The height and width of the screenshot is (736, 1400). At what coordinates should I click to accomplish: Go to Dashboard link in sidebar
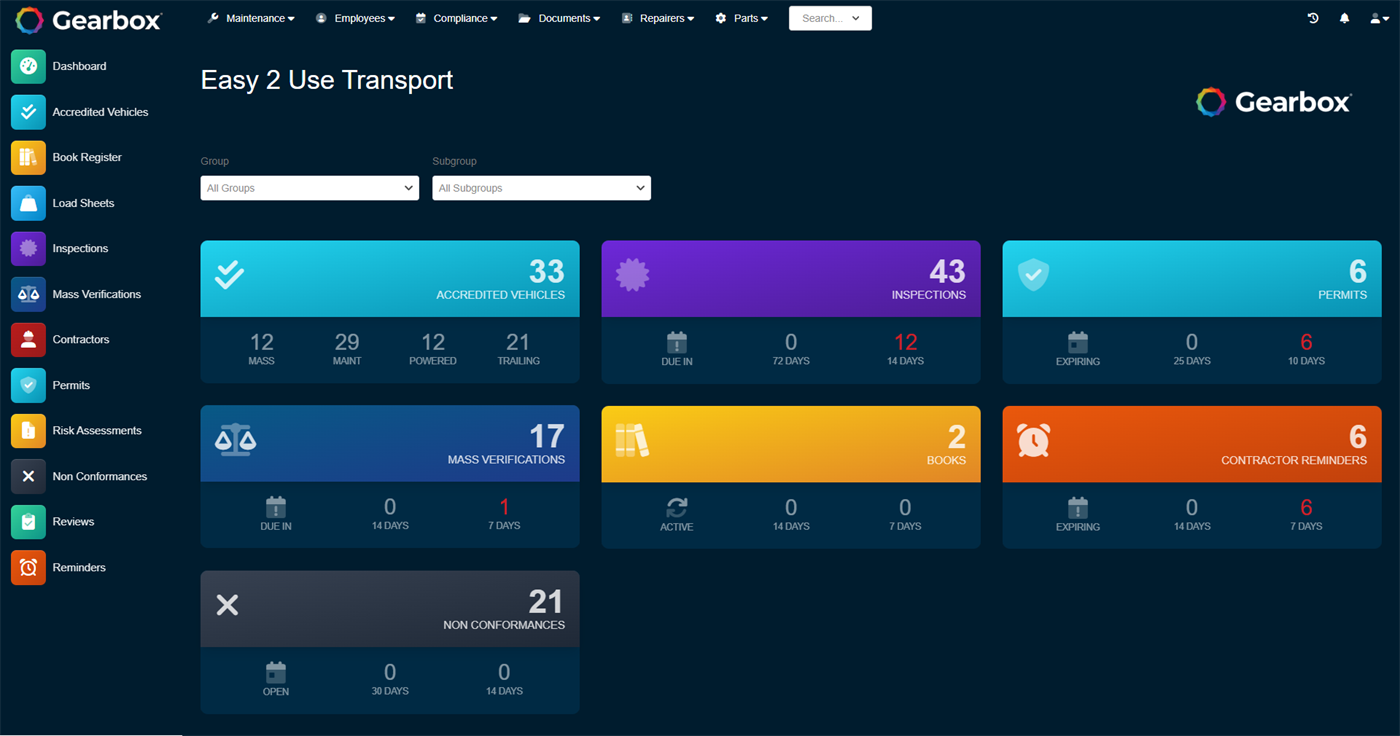pyautogui.click(x=79, y=66)
